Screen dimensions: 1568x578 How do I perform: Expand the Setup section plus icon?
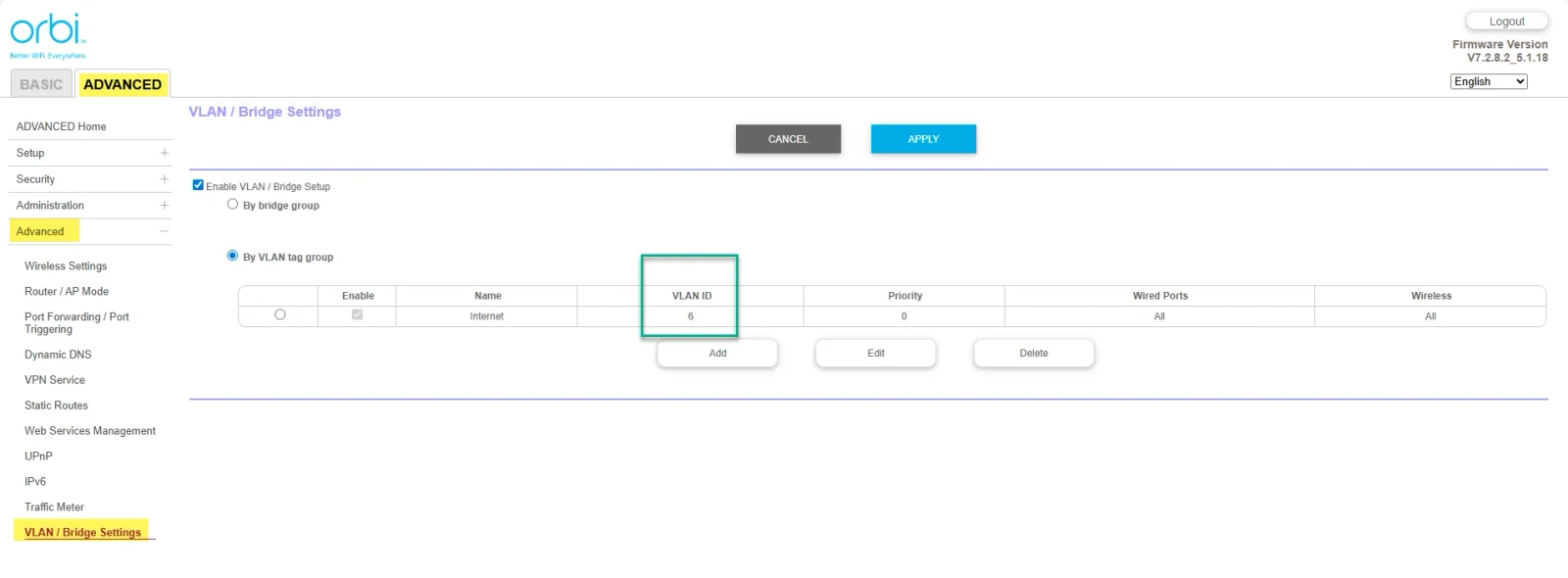point(164,153)
